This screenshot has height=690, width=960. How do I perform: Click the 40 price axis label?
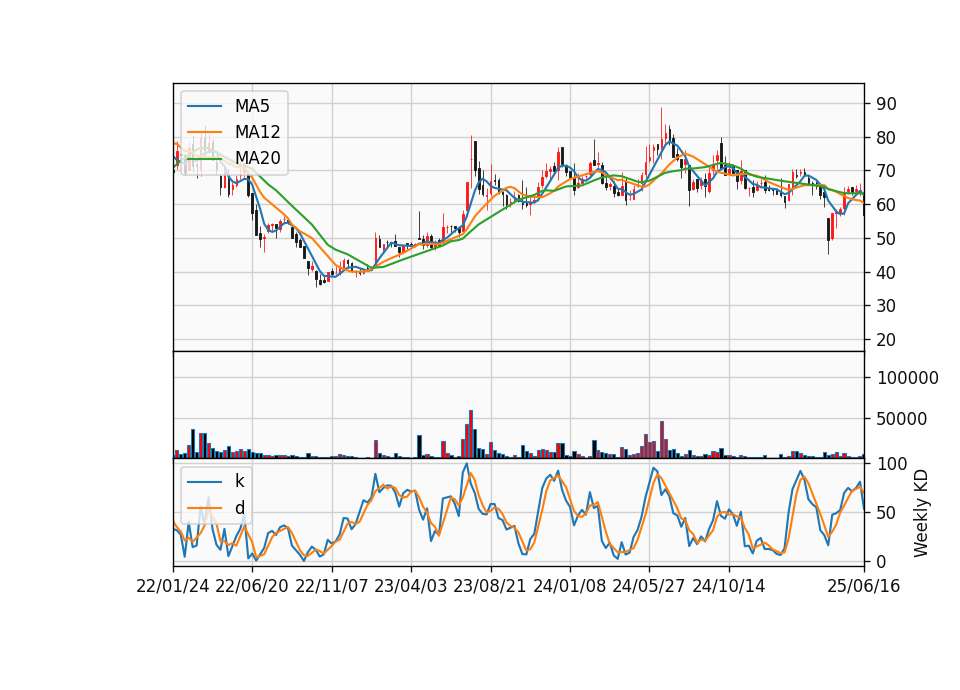[886, 272]
